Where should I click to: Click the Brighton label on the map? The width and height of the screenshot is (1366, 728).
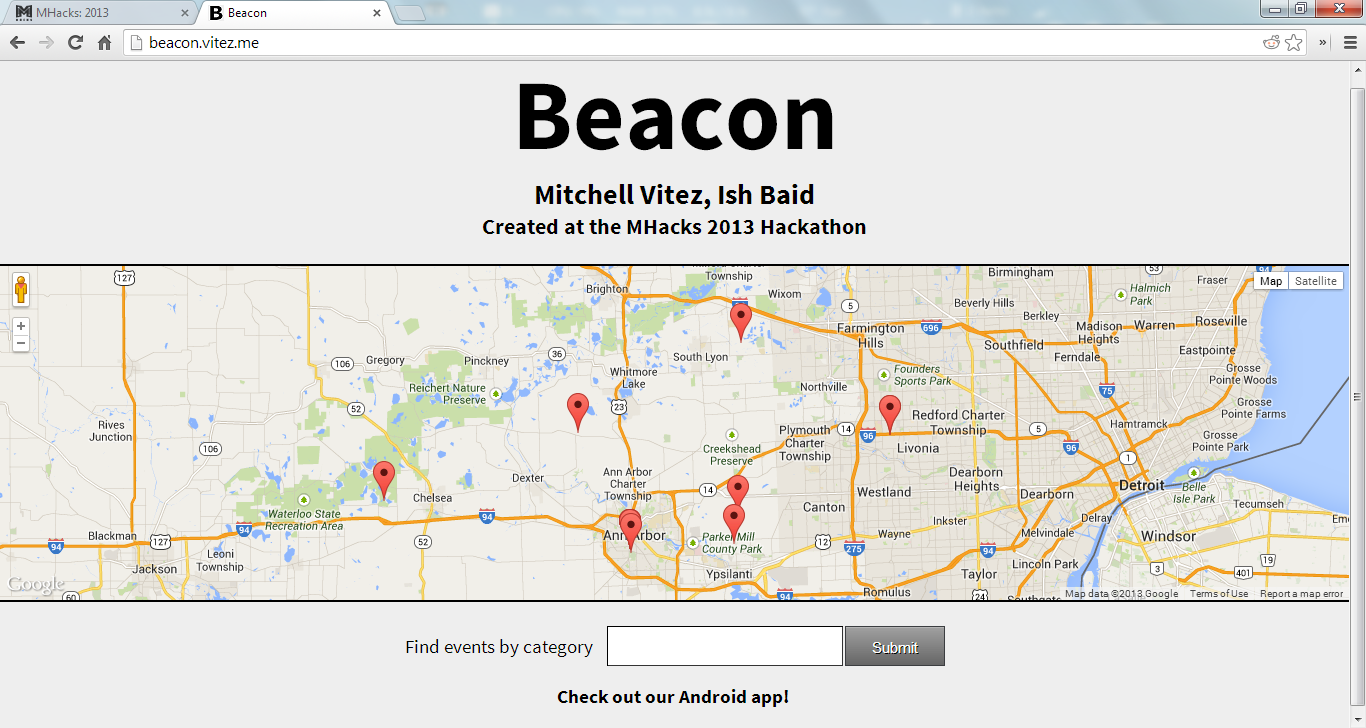point(607,289)
